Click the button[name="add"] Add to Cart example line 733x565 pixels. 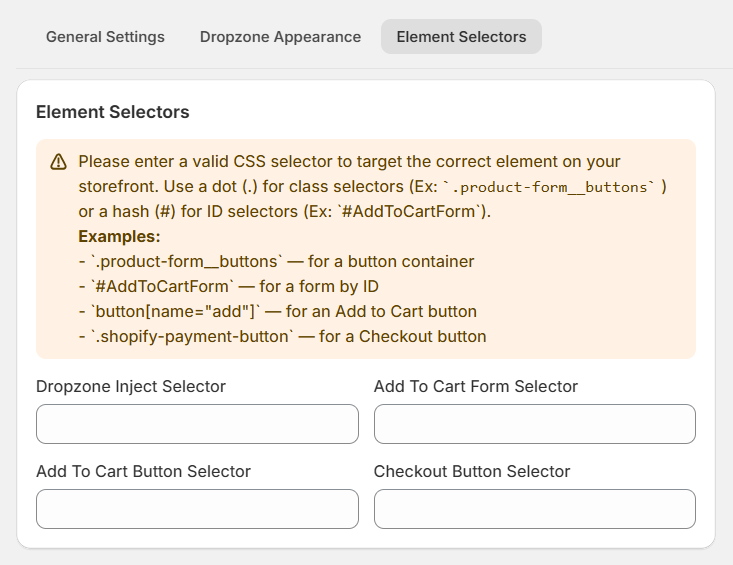[x=278, y=311]
